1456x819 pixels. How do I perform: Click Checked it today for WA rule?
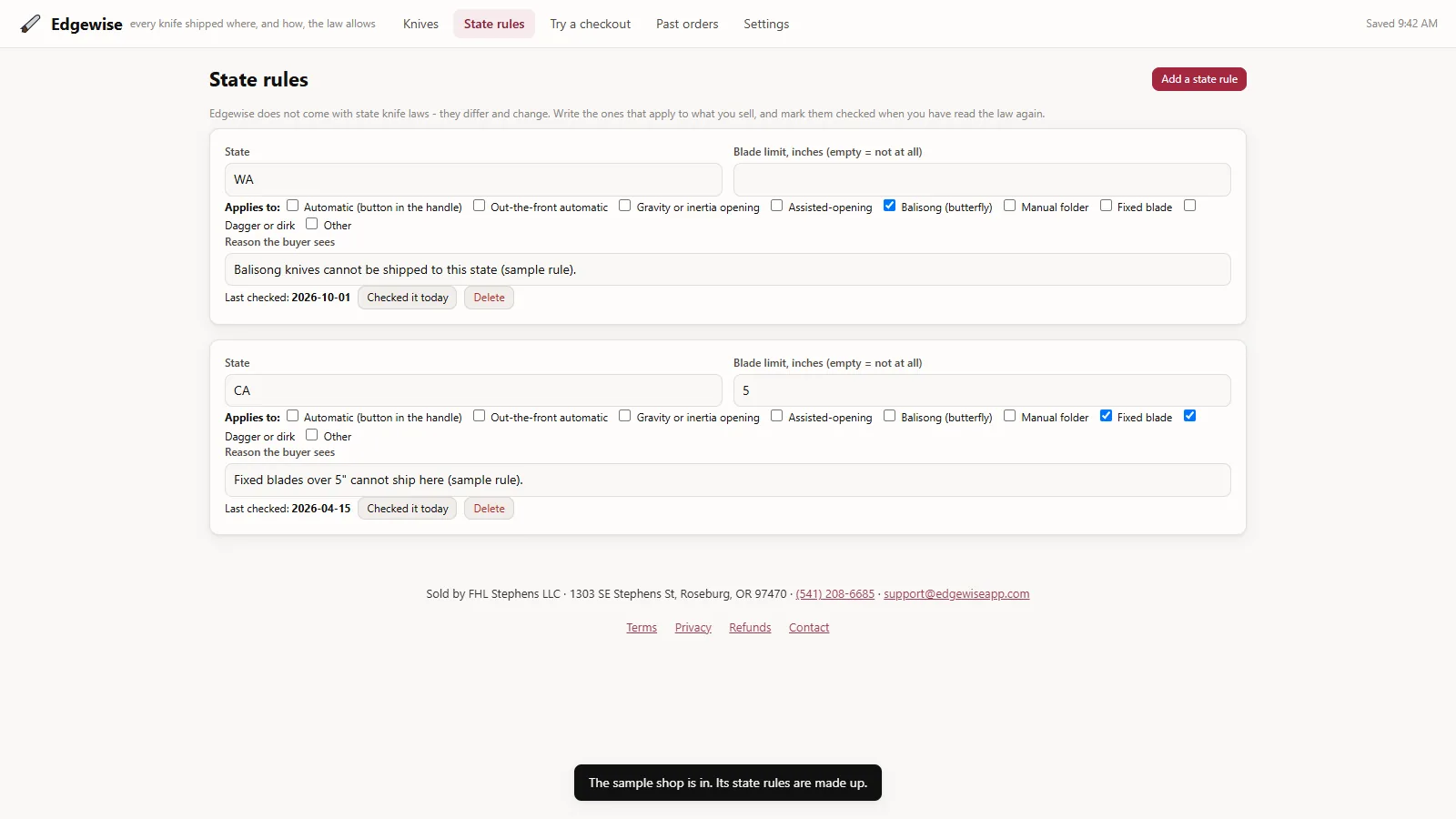[x=407, y=298]
